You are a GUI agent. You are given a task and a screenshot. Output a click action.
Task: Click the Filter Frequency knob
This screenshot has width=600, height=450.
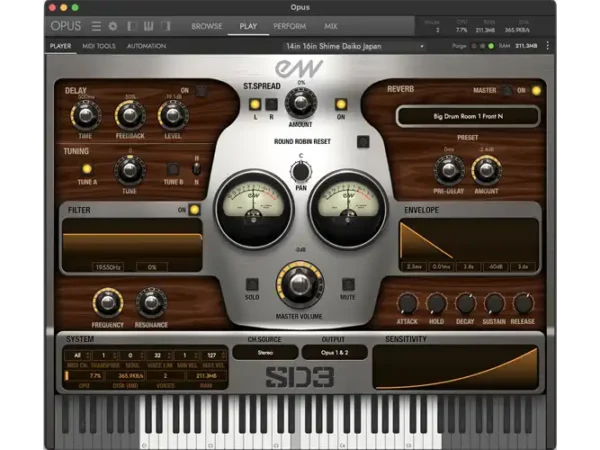(108, 303)
